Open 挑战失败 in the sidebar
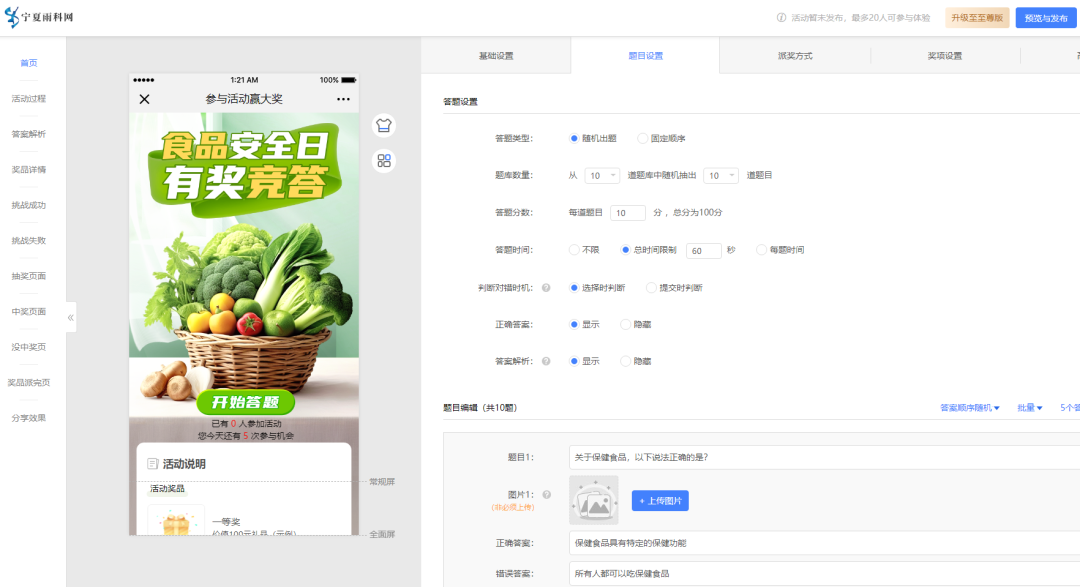This screenshot has width=1080, height=587. [29, 240]
